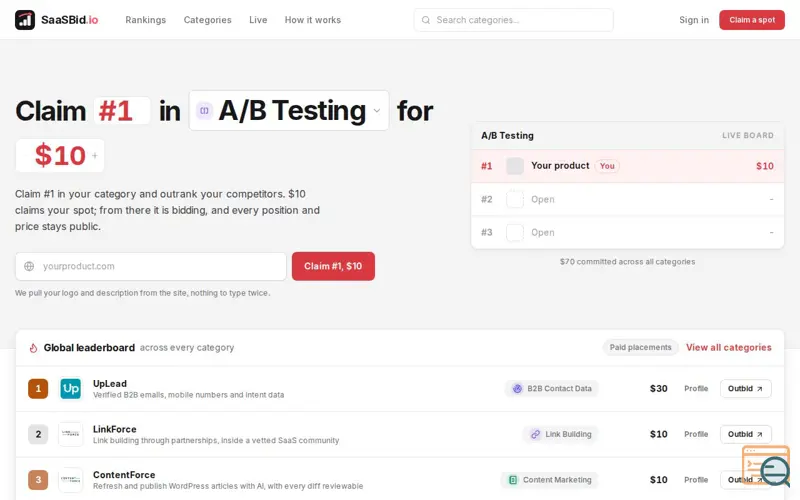The height and width of the screenshot is (500, 800).
Task: Focus the Search categories field
Action: 513,20
